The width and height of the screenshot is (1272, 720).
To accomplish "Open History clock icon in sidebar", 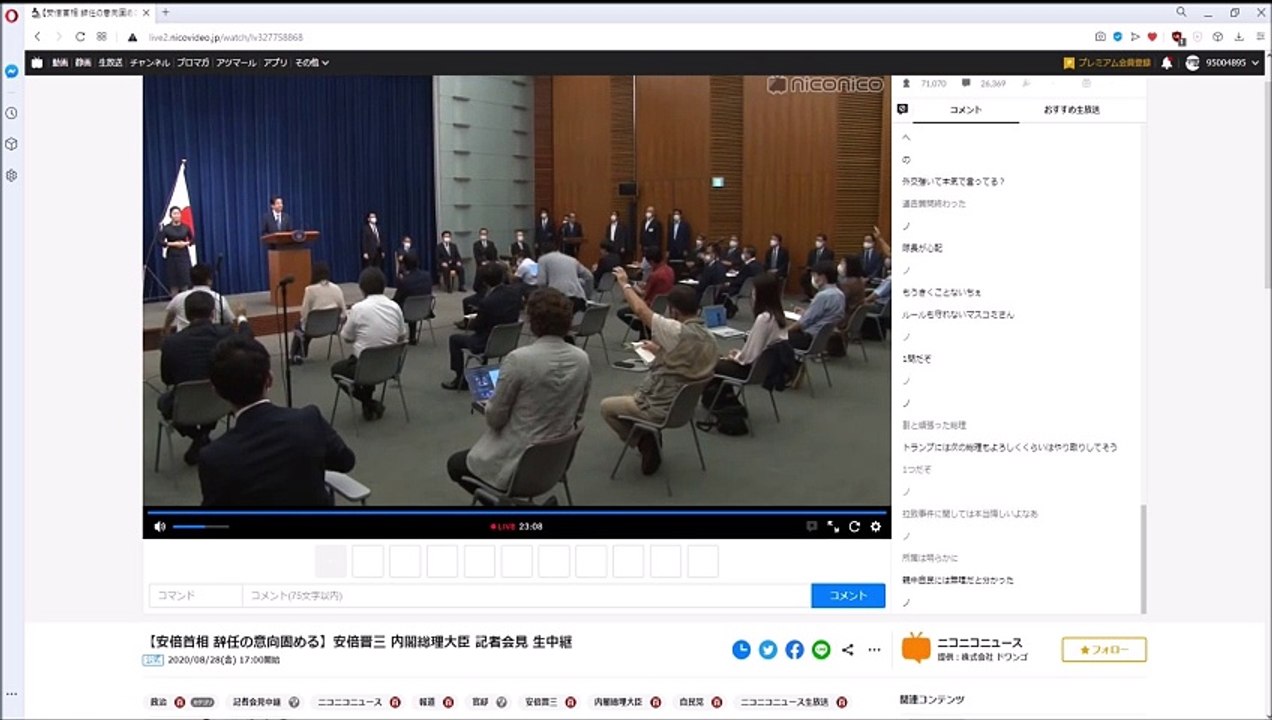I will pos(11,113).
